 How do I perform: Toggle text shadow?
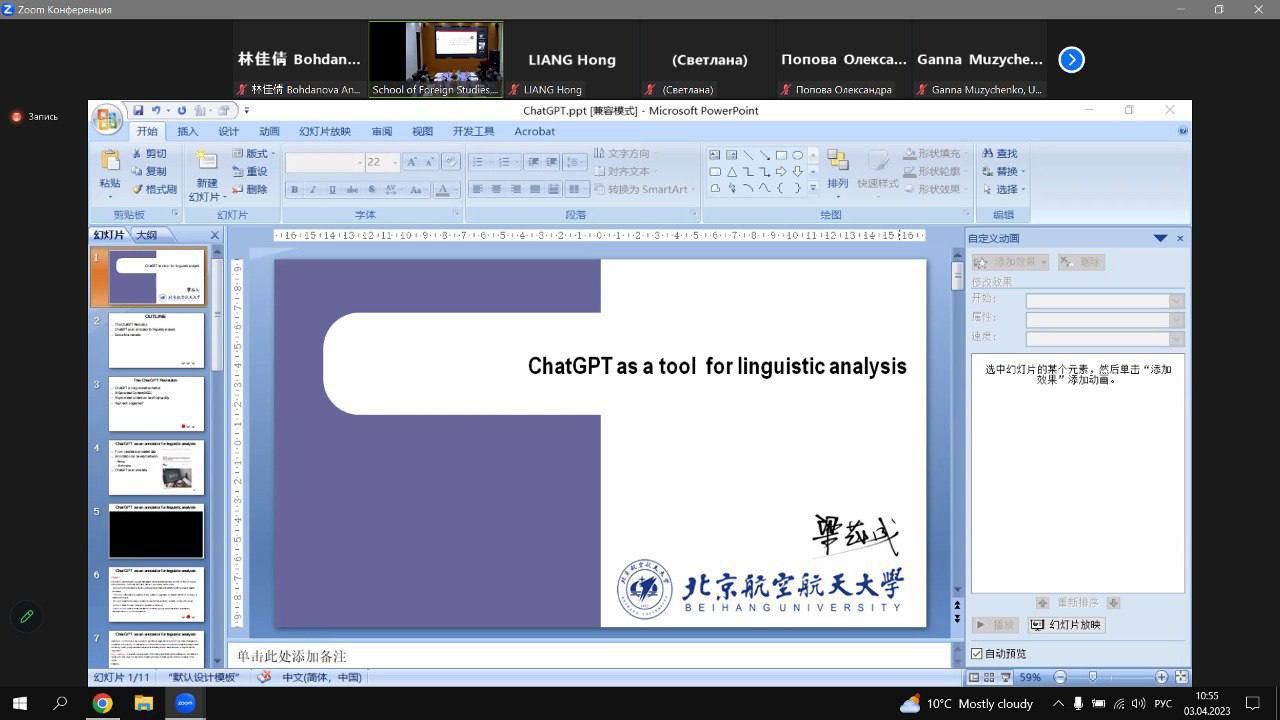[372, 189]
